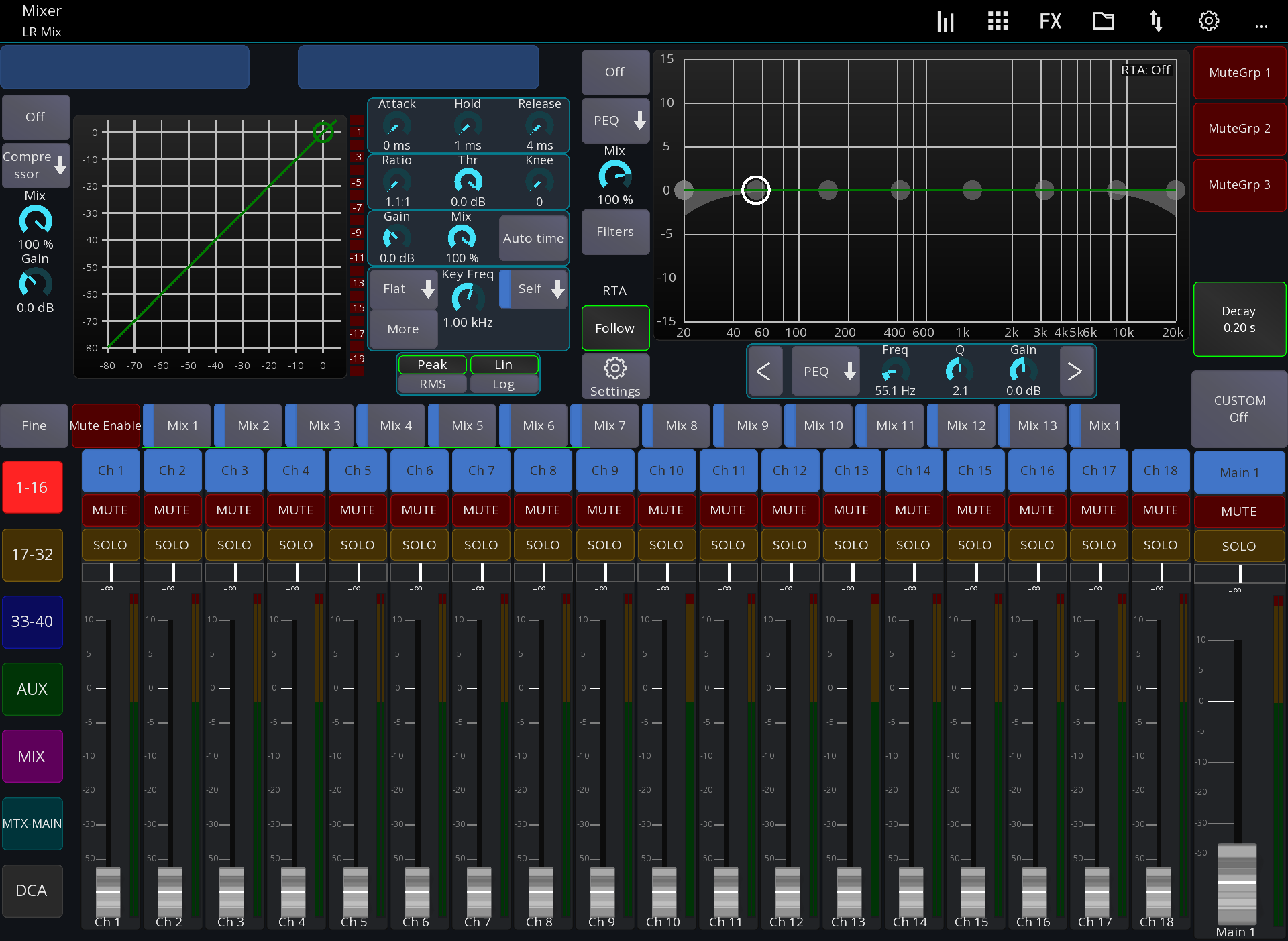Screen dimensions: 1288x941
Task: Open the mixer faders view icon
Action: pos(945,21)
